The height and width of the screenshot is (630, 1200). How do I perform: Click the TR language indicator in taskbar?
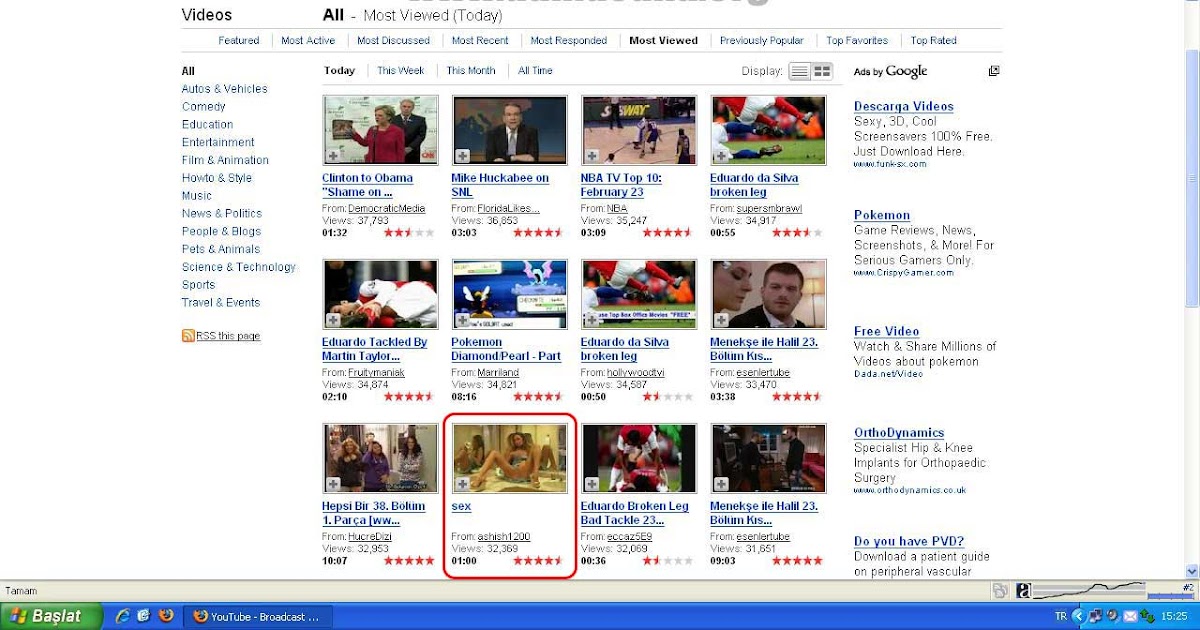[x=1061, y=616]
